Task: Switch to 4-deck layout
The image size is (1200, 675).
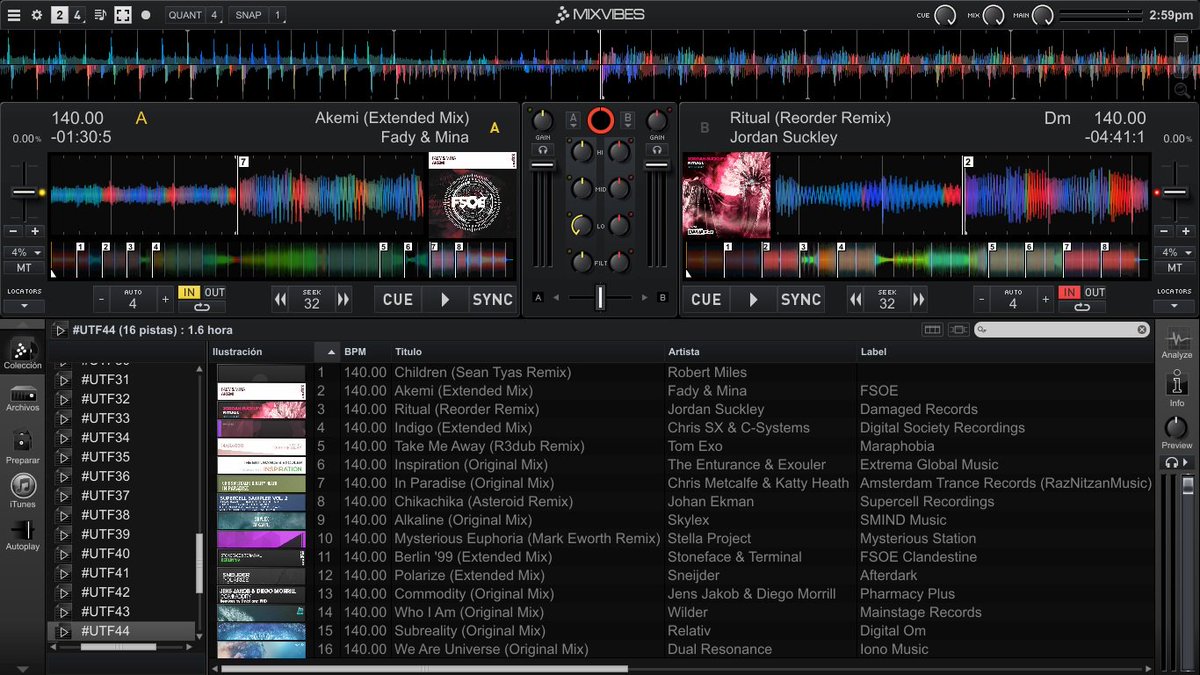Action: point(78,15)
